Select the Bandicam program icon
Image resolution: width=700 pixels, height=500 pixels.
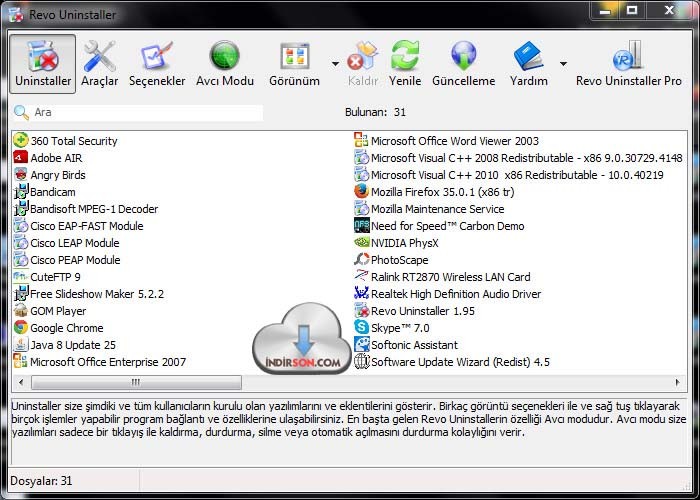click(x=21, y=192)
